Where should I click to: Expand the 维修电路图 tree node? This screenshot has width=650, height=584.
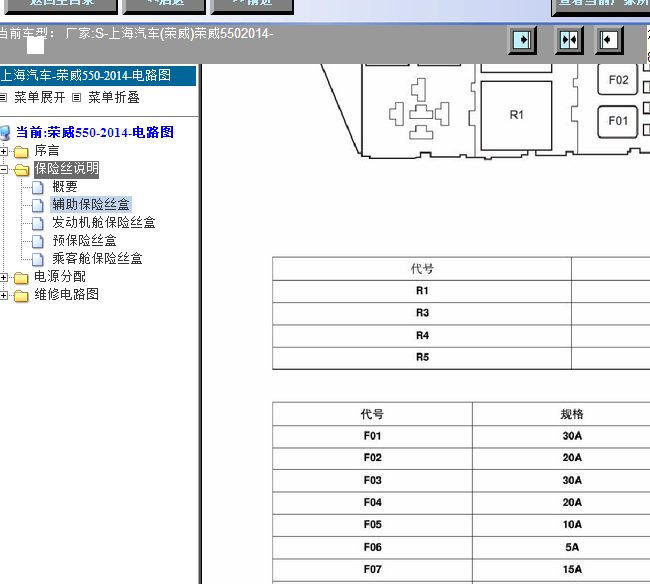coord(3,295)
